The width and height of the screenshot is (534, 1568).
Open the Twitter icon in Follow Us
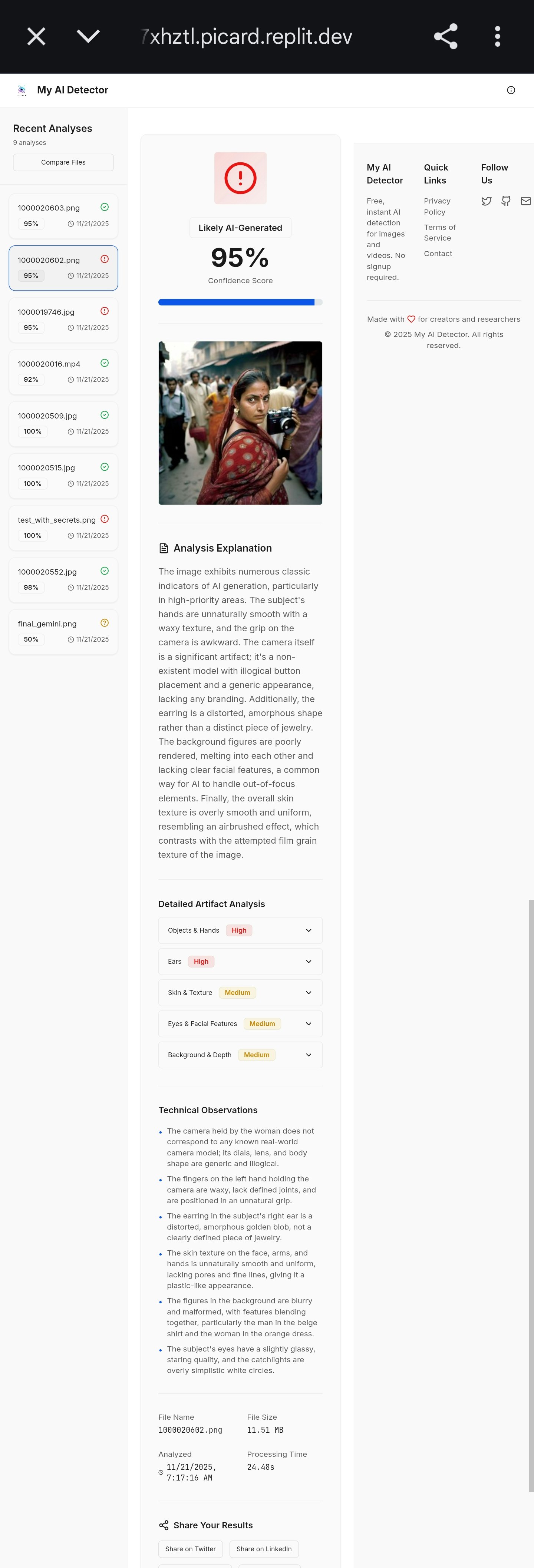point(487,201)
